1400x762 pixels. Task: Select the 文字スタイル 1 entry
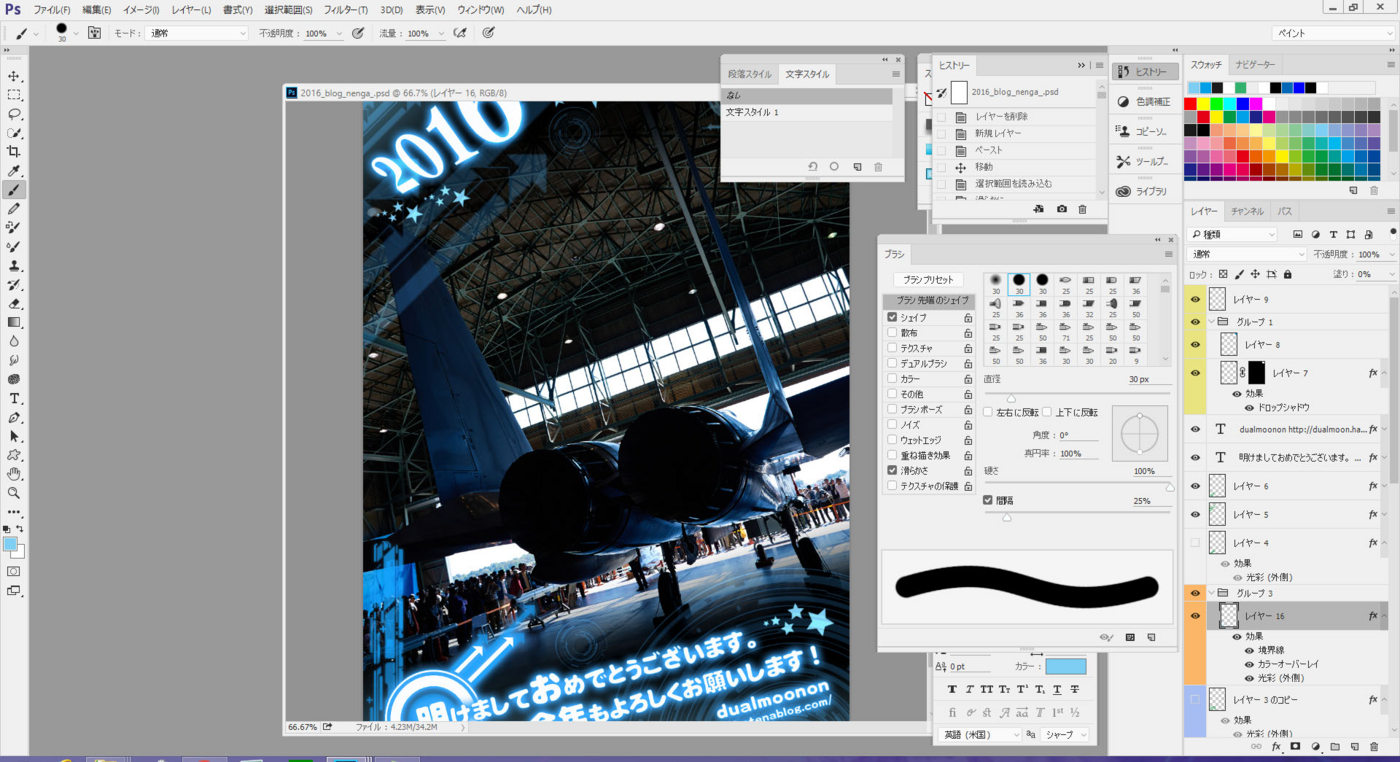(808, 113)
